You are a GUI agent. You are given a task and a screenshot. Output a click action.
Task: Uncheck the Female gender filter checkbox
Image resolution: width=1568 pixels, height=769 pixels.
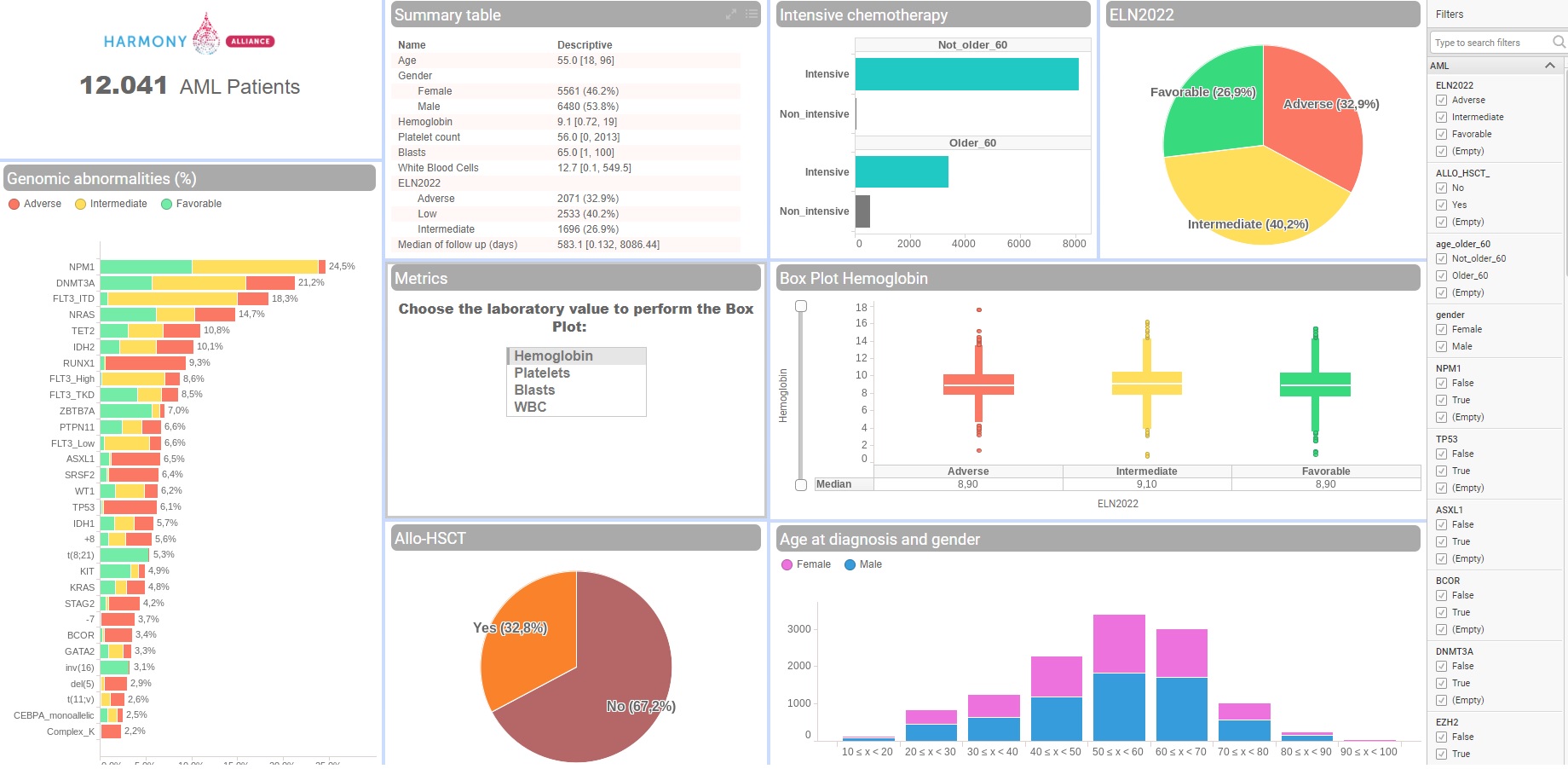click(1442, 330)
